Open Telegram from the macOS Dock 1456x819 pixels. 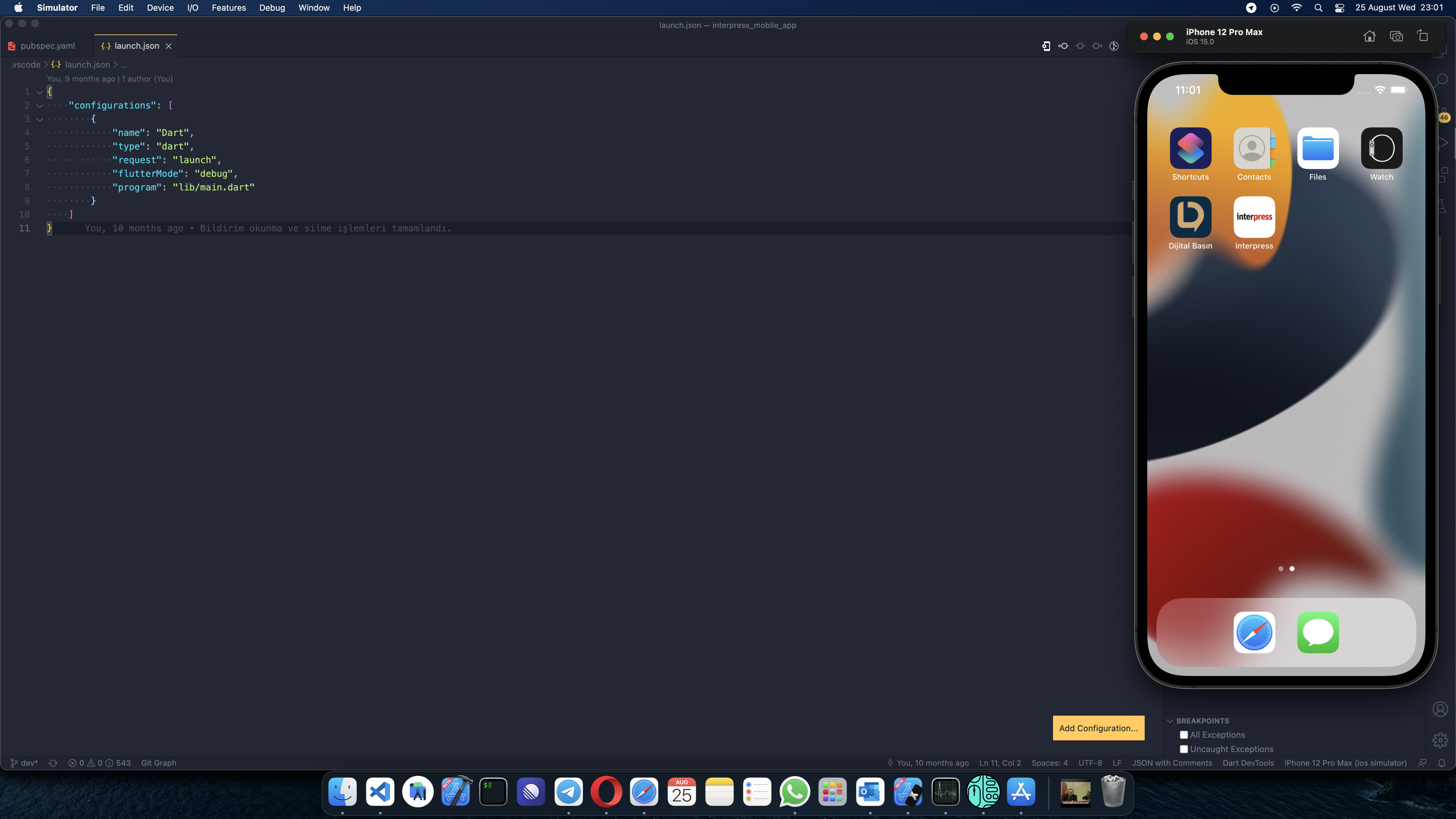(569, 792)
